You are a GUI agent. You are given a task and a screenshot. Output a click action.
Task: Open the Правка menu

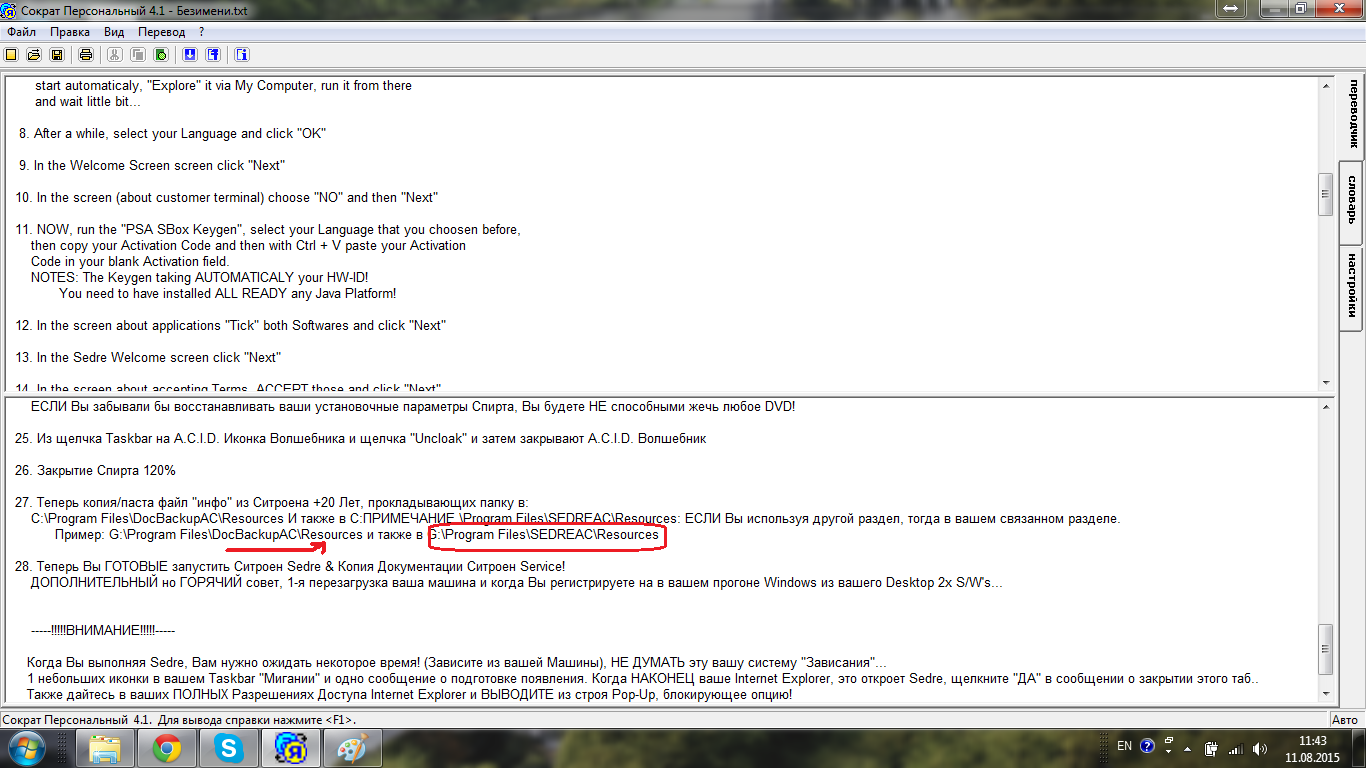tap(70, 32)
